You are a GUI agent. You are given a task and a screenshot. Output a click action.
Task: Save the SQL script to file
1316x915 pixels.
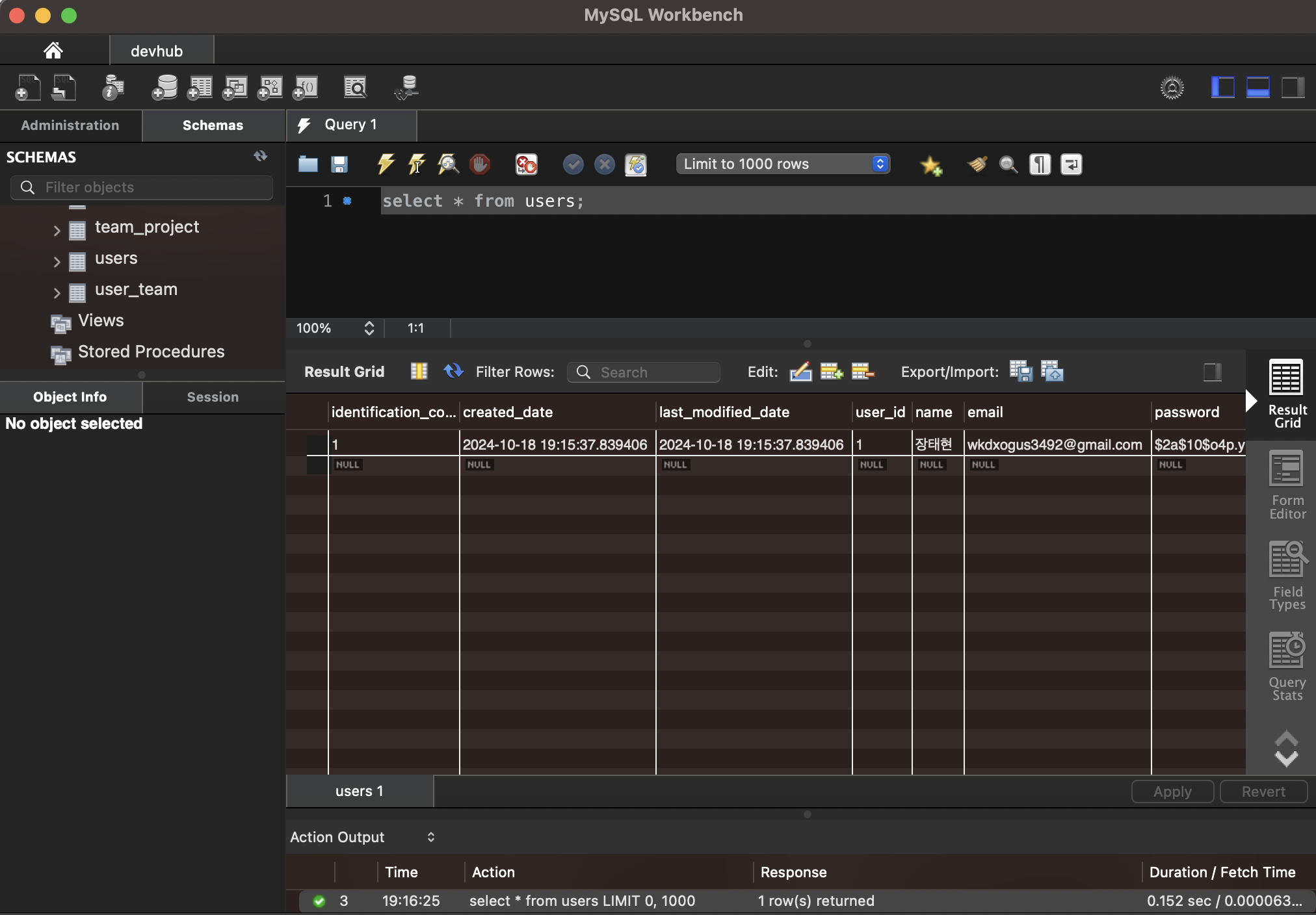coord(339,164)
